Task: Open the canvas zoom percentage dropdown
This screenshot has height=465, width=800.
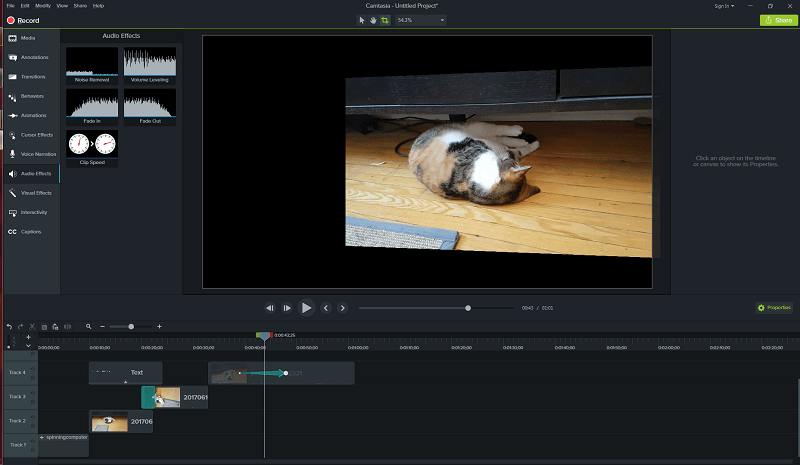Action: pyautogui.click(x=421, y=20)
